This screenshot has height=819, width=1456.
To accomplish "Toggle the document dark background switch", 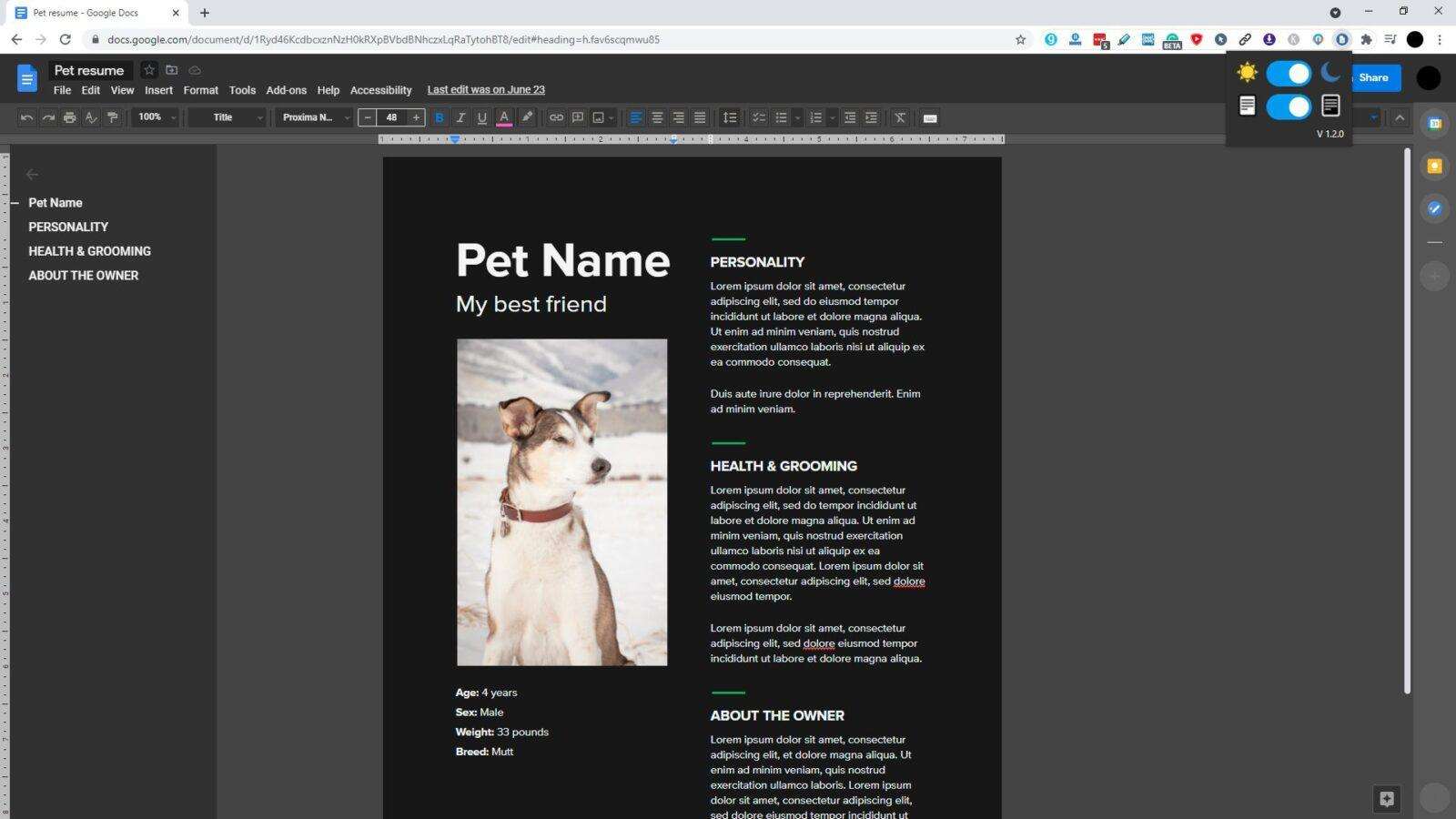I will click(x=1288, y=106).
